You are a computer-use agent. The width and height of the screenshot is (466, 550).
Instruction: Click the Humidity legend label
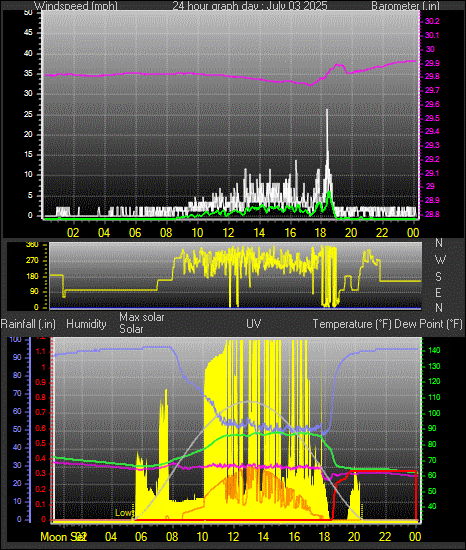pyautogui.click(x=86, y=324)
